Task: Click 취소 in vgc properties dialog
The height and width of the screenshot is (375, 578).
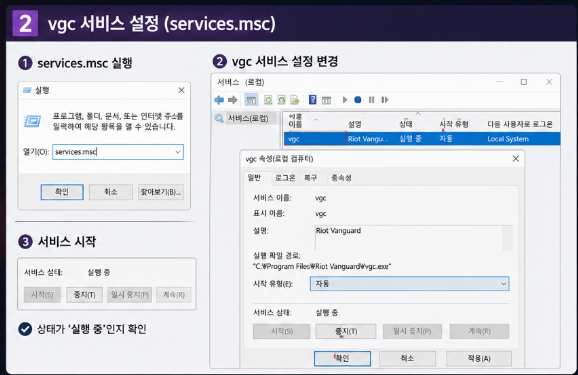Action: [x=407, y=358]
